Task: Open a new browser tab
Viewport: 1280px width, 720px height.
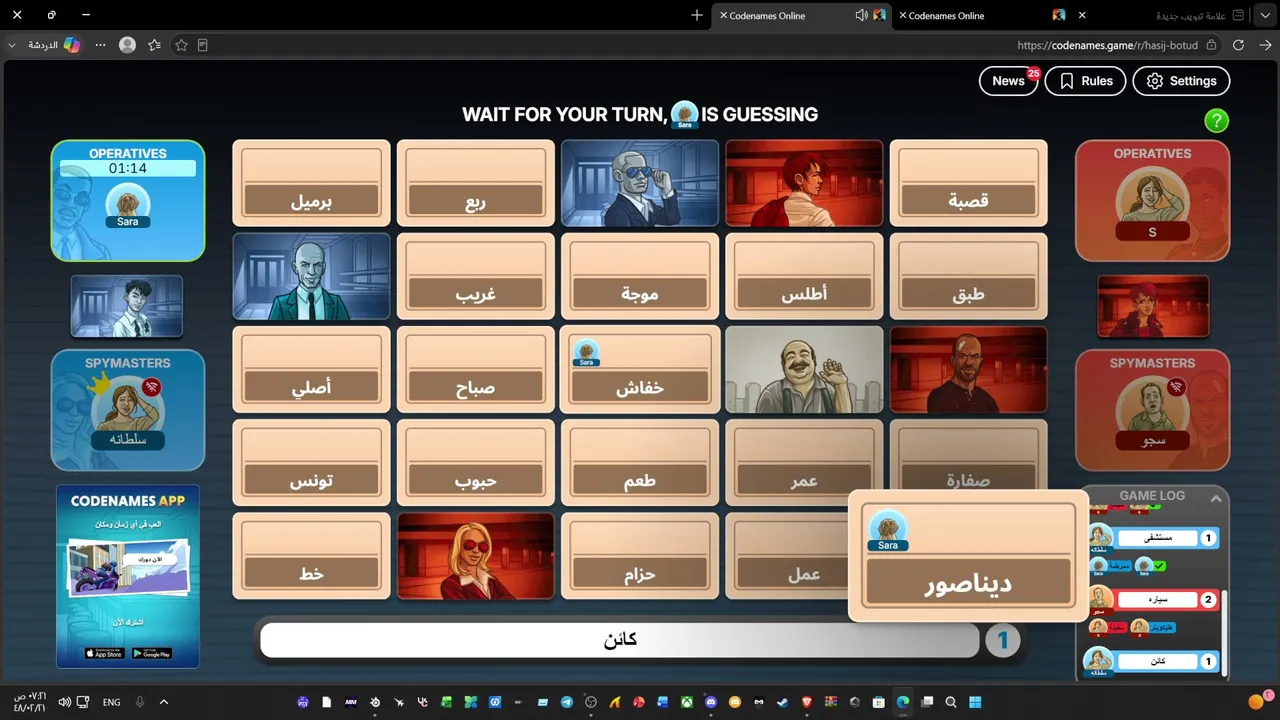Action: (697, 15)
